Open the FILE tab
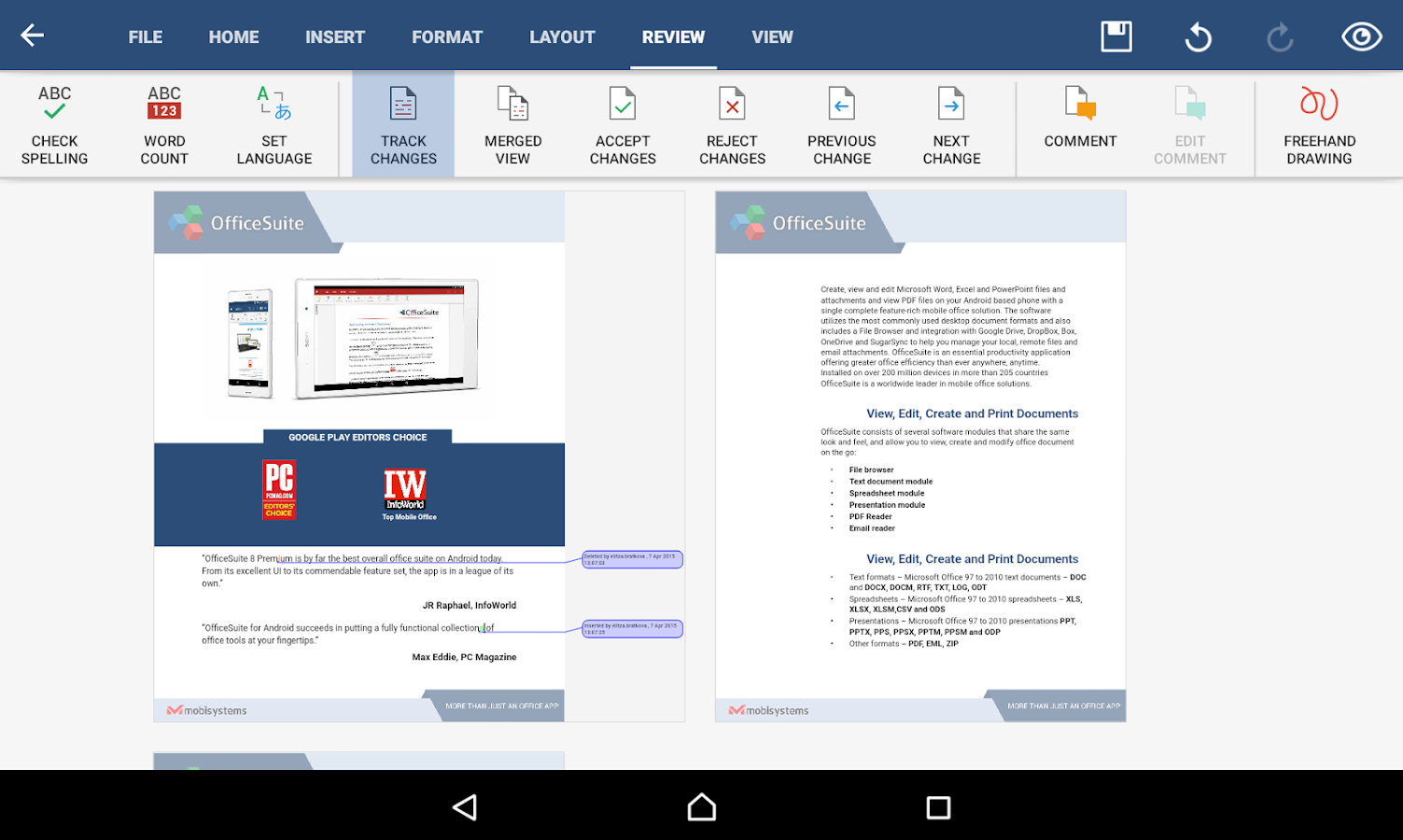Image resolution: width=1403 pixels, height=840 pixels. 145,37
